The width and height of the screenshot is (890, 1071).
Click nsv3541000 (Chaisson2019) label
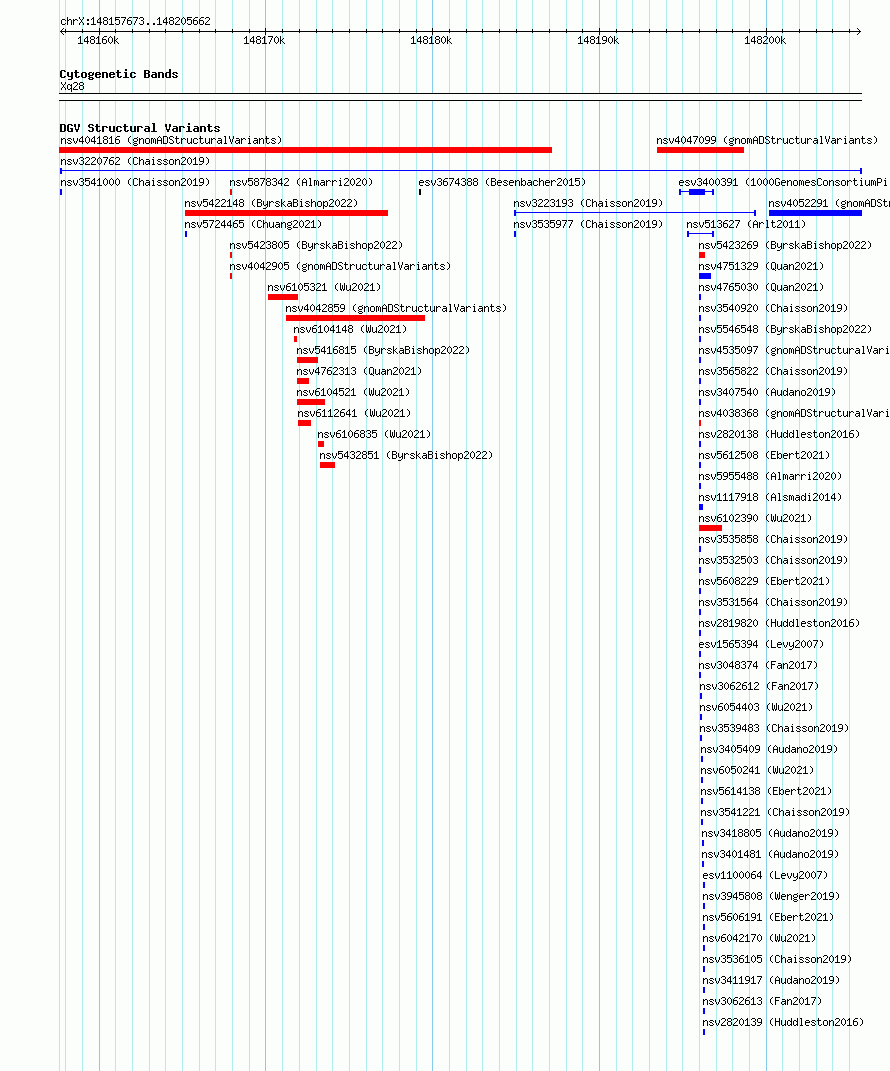coord(135,182)
